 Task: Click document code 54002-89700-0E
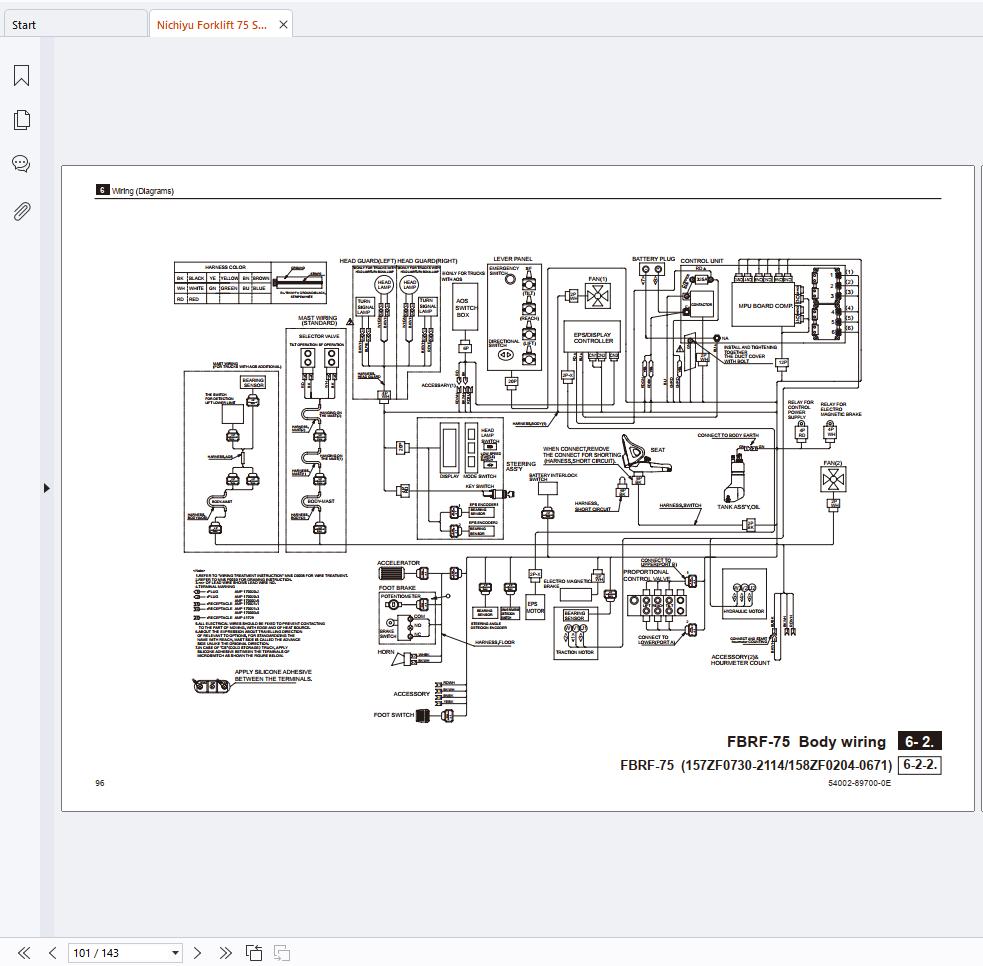point(859,783)
